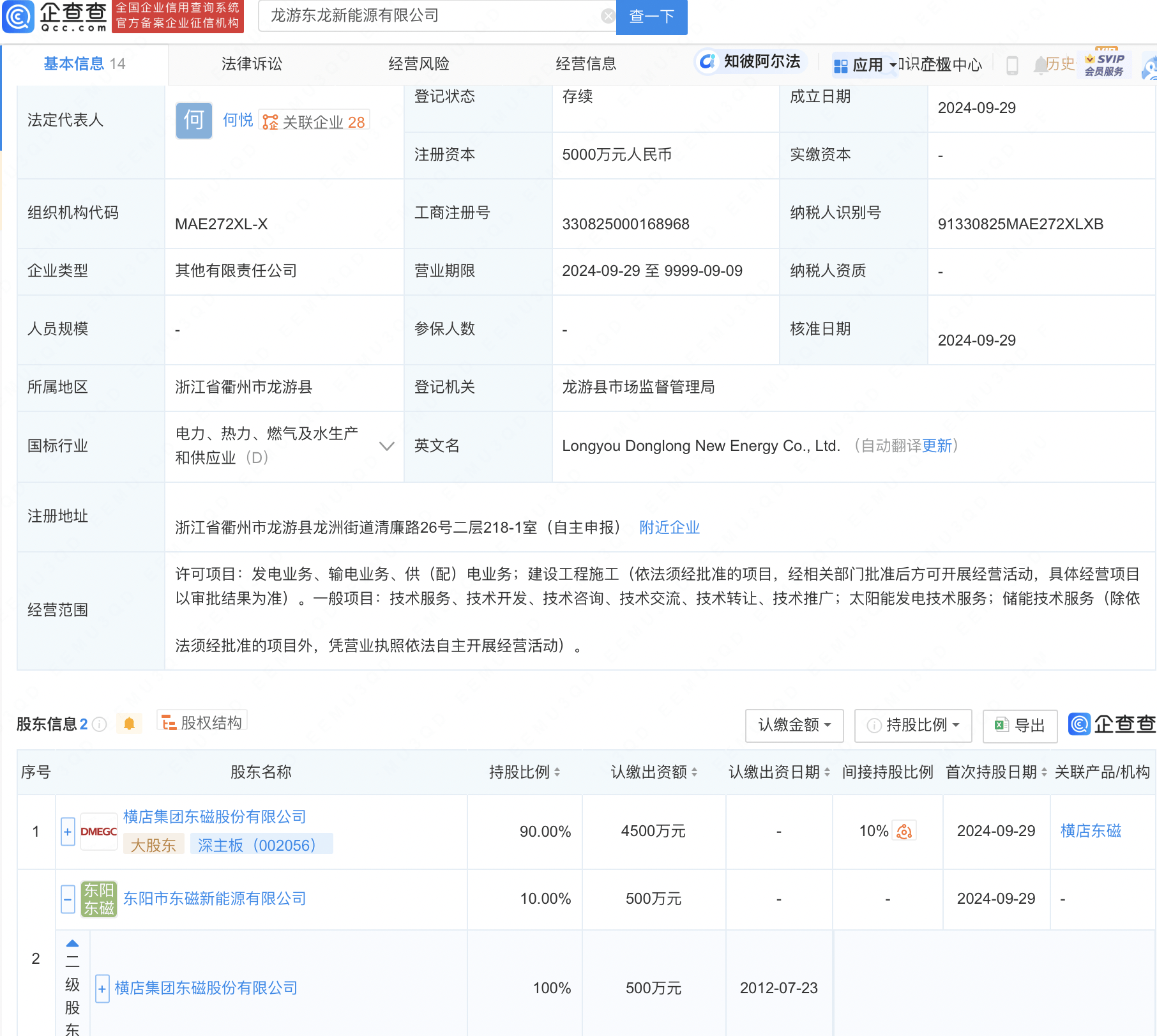Click unified credit code 91330825MAE272XLXB
The image size is (1157, 1036).
coord(1020,224)
